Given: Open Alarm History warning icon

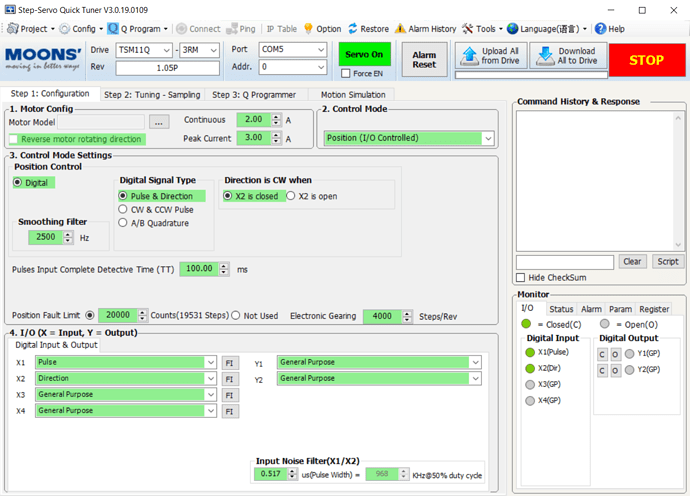Looking at the screenshot, I should click(x=400, y=29).
